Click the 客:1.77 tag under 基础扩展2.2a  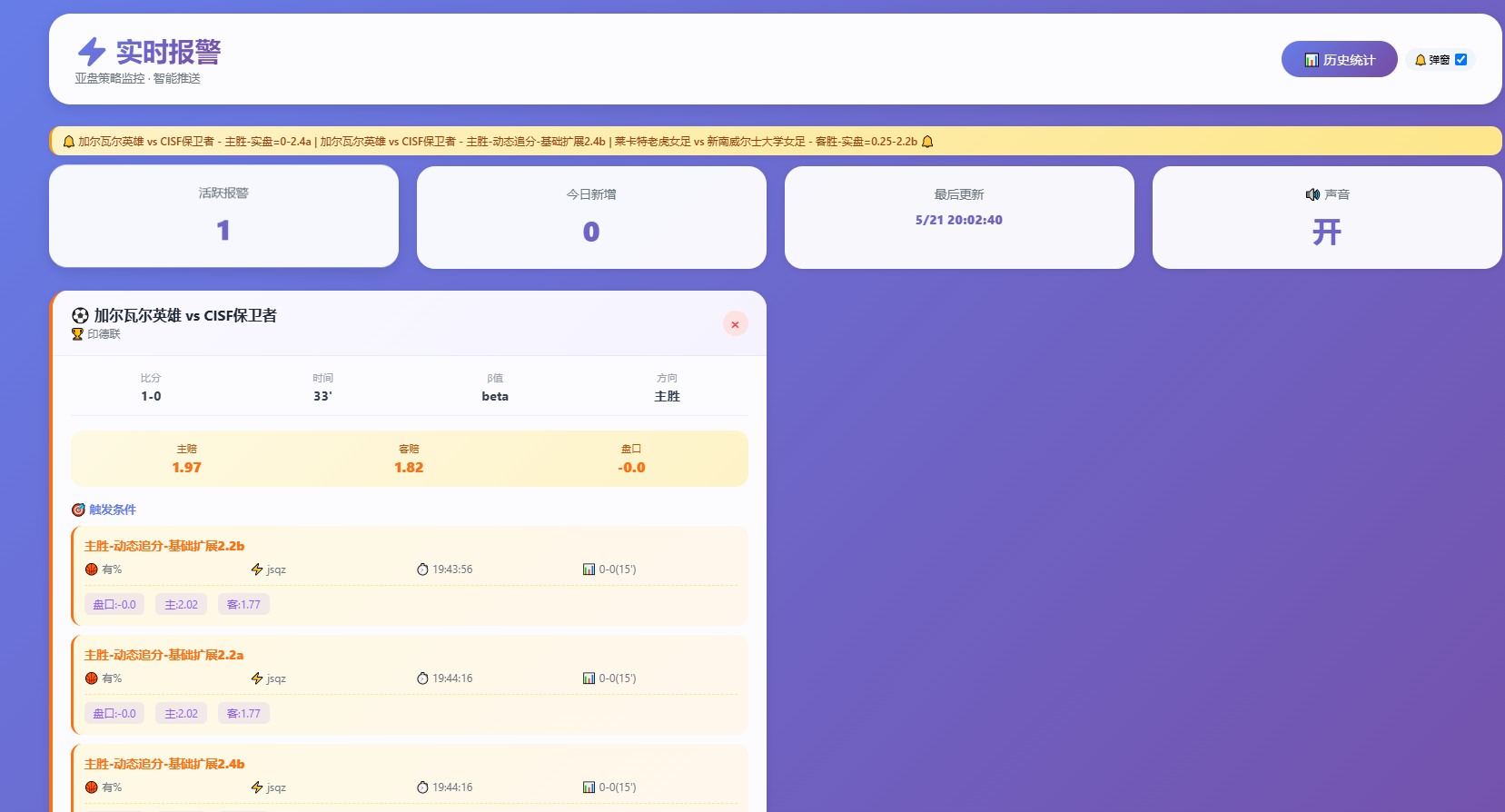click(x=243, y=714)
